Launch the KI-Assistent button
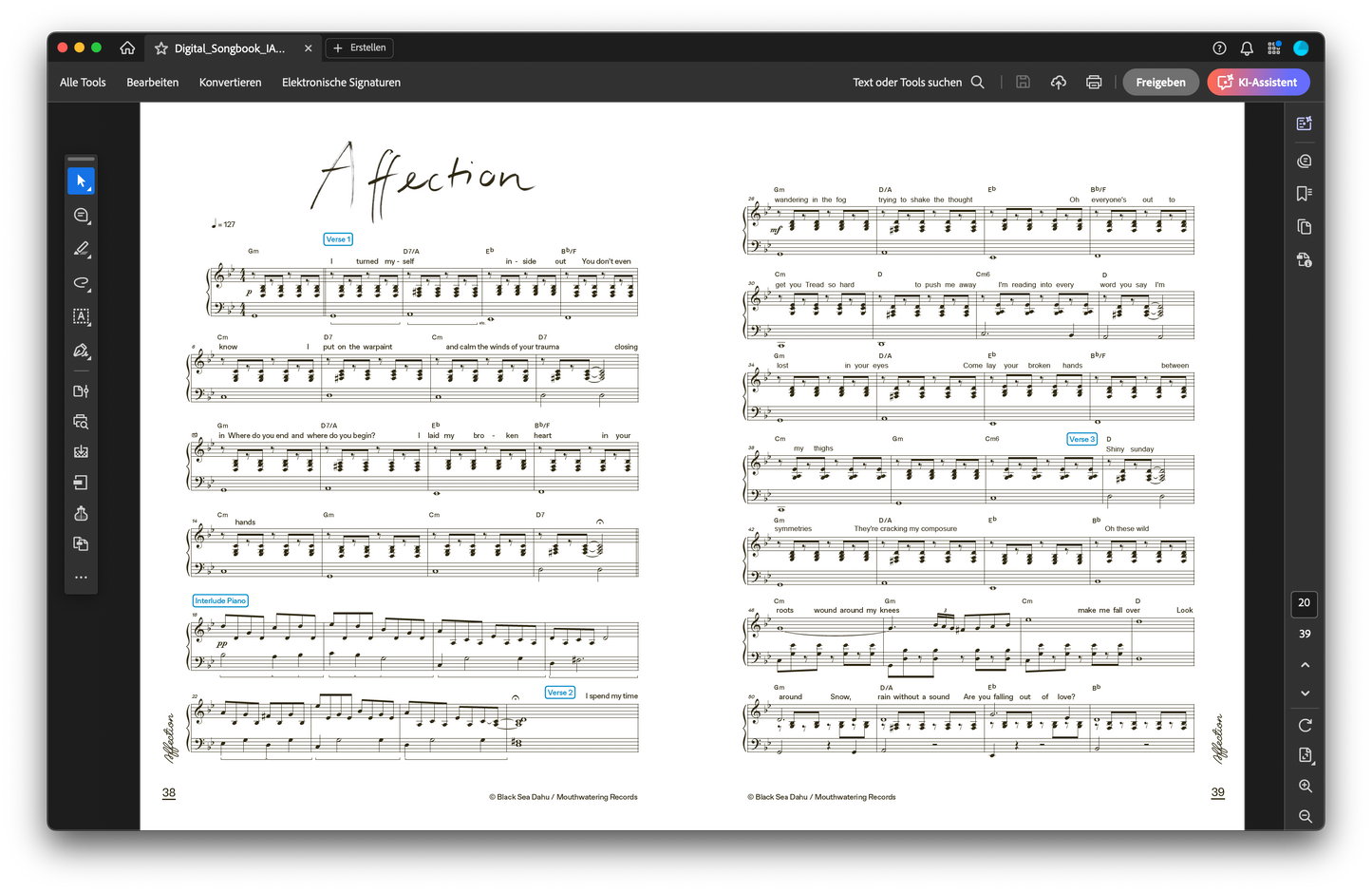 [x=1258, y=83]
